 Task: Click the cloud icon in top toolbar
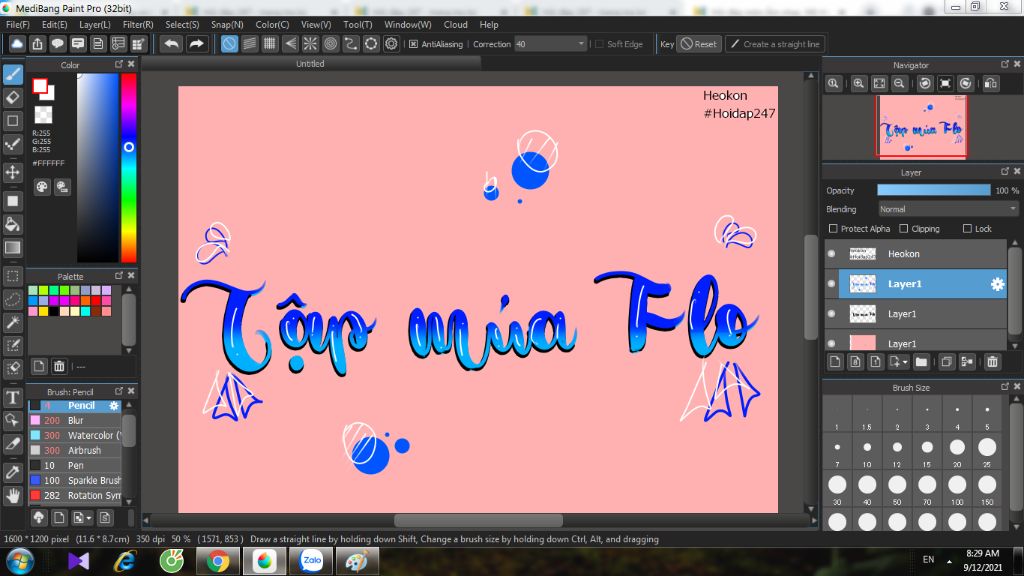point(17,44)
